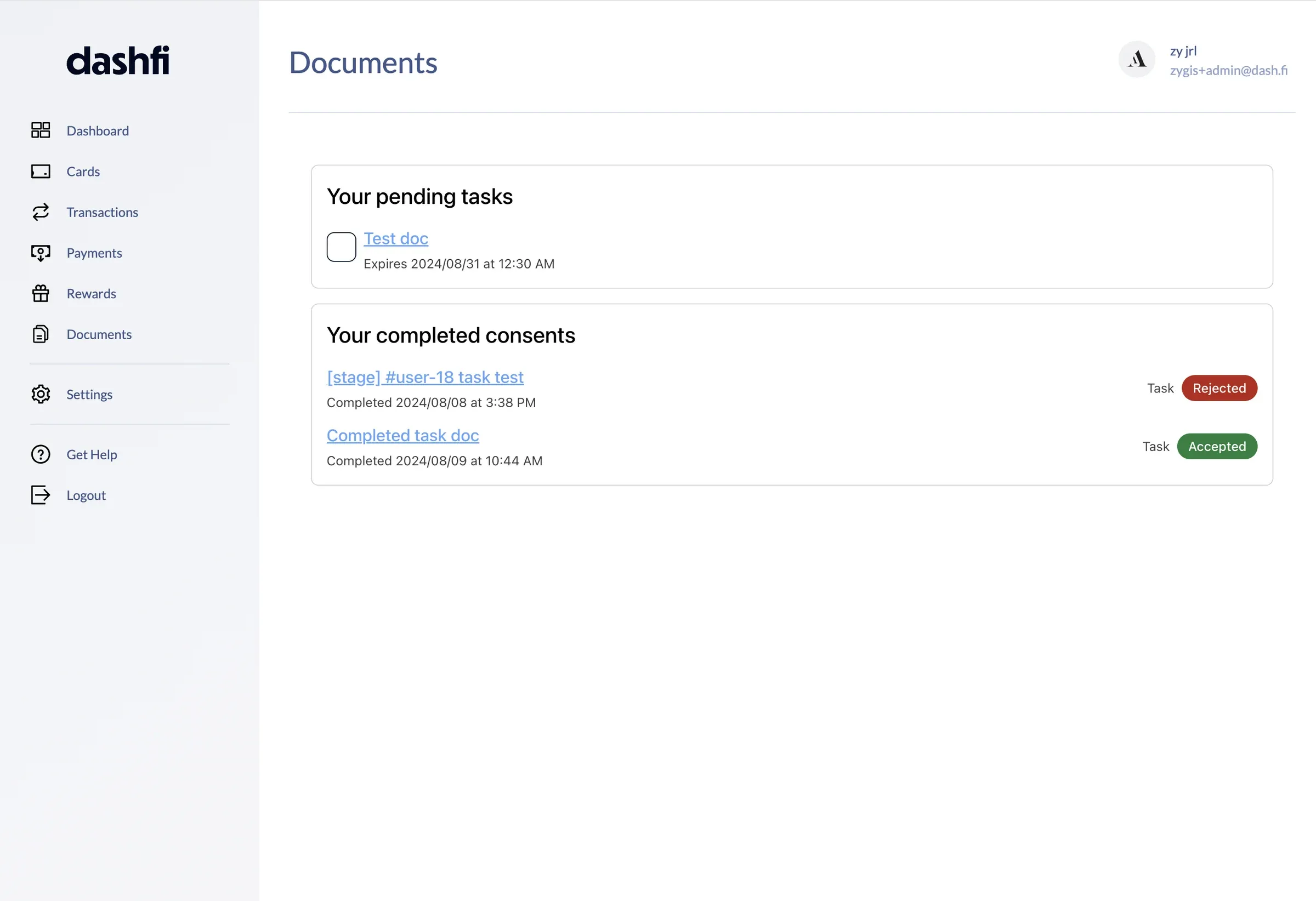Click the Rewards gift icon
Image resolution: width=1316 pixels, height=901 pixels.
coord(40,294)
